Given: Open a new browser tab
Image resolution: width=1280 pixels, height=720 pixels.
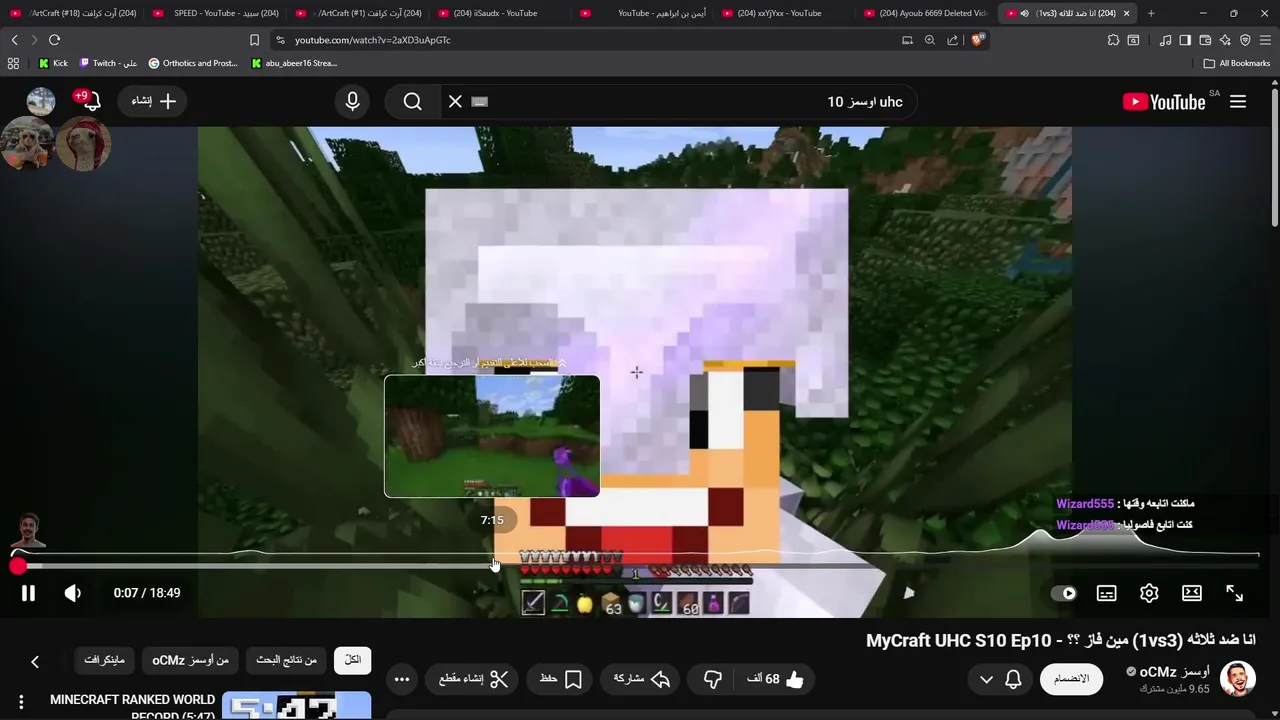Looking at the screenshot, I should click(x=1151, y=13).
